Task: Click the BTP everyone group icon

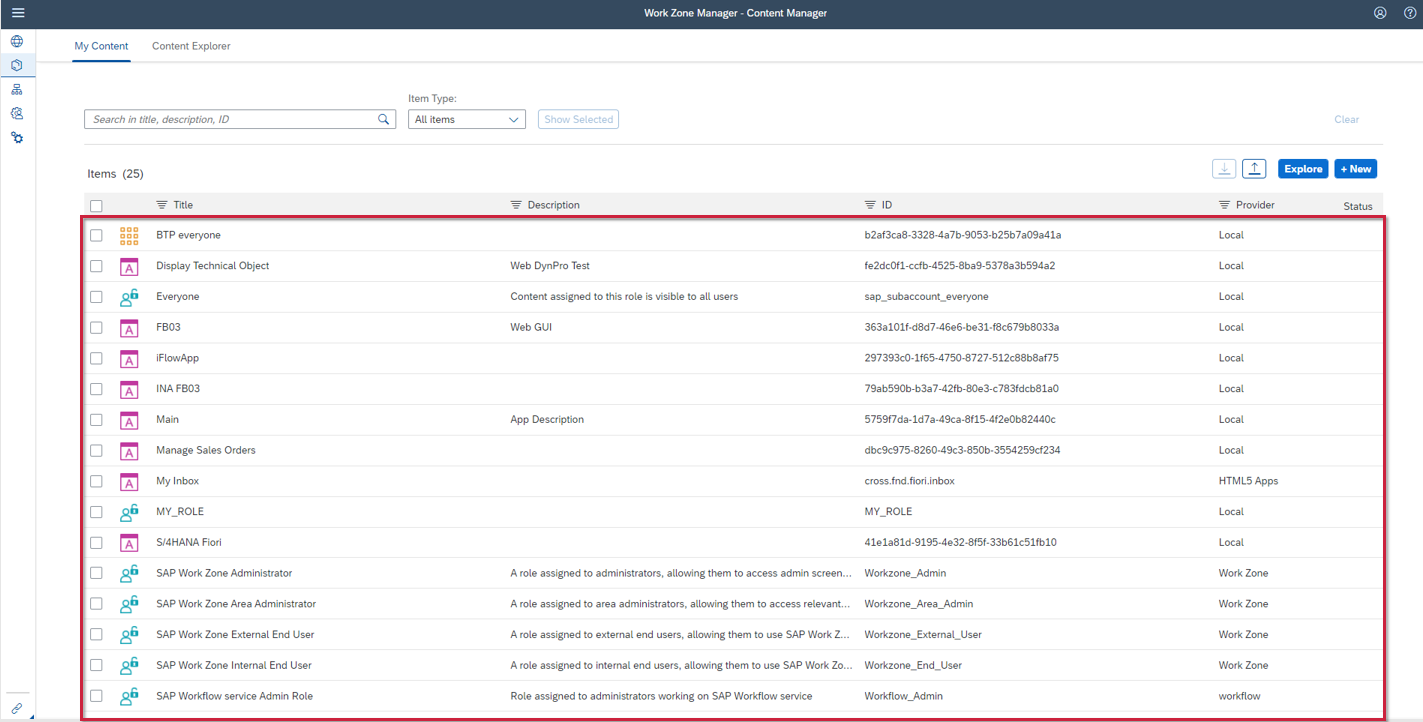Action: point(129,236)
